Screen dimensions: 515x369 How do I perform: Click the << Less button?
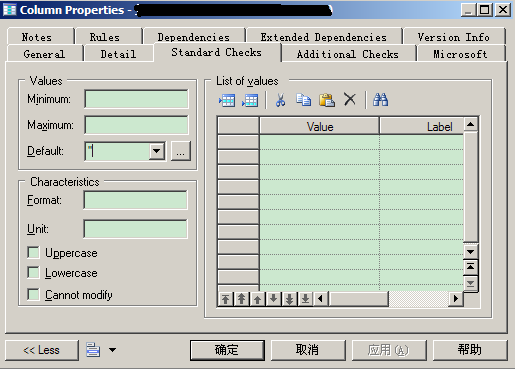[x=42, y=350]
